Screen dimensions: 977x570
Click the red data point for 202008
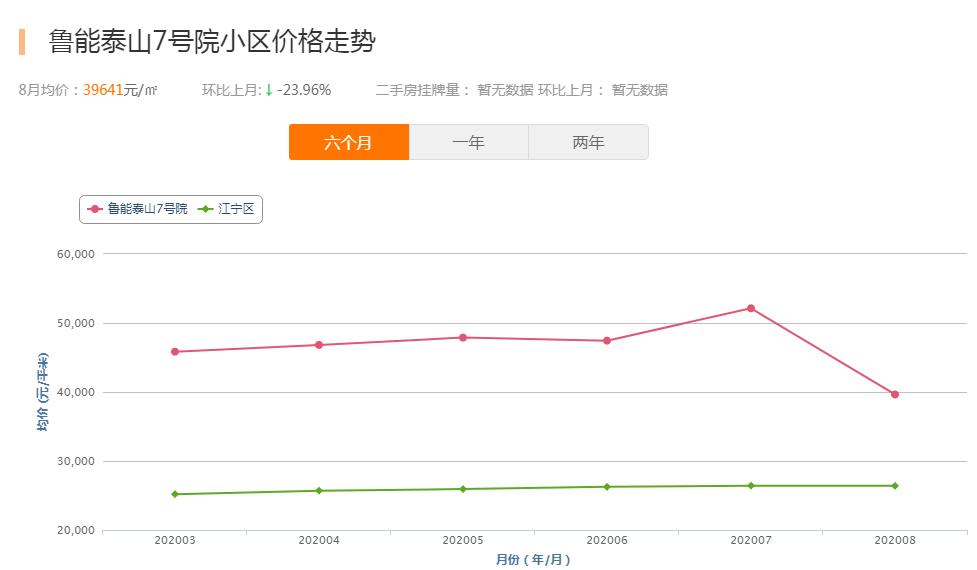click(895, 394)
